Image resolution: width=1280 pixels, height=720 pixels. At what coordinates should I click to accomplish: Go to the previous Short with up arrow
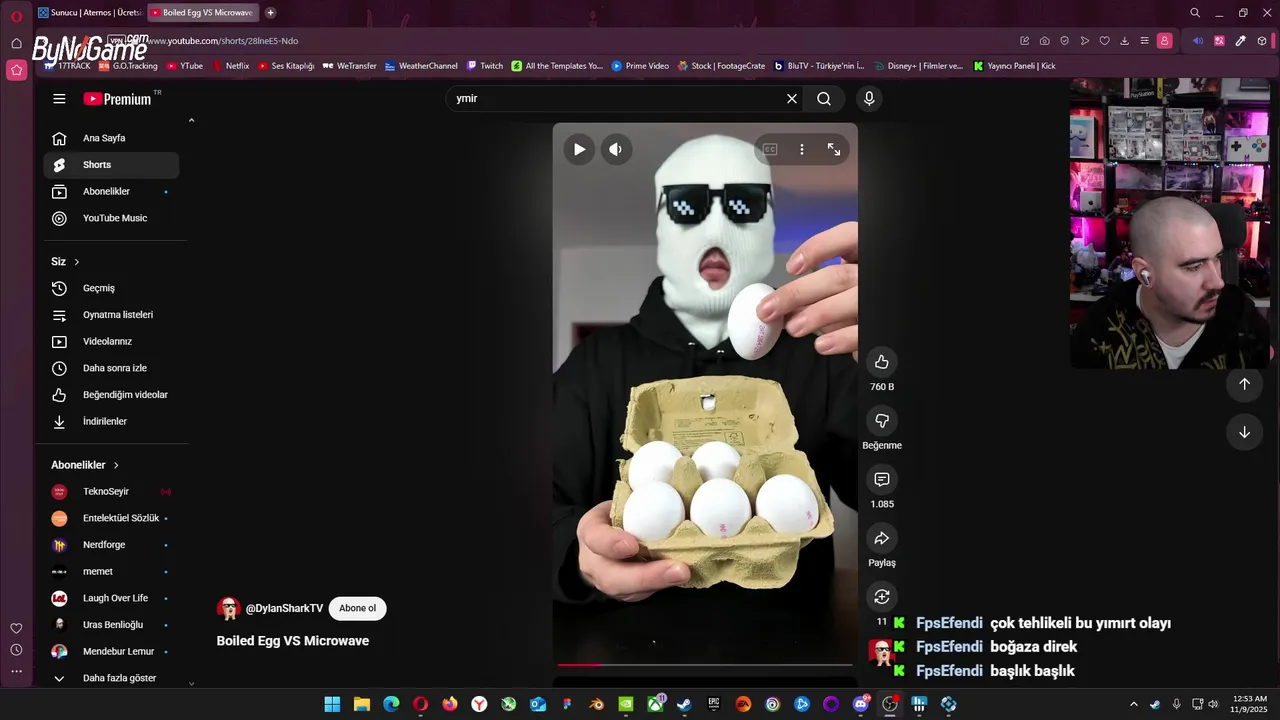tap(1245, 384)
